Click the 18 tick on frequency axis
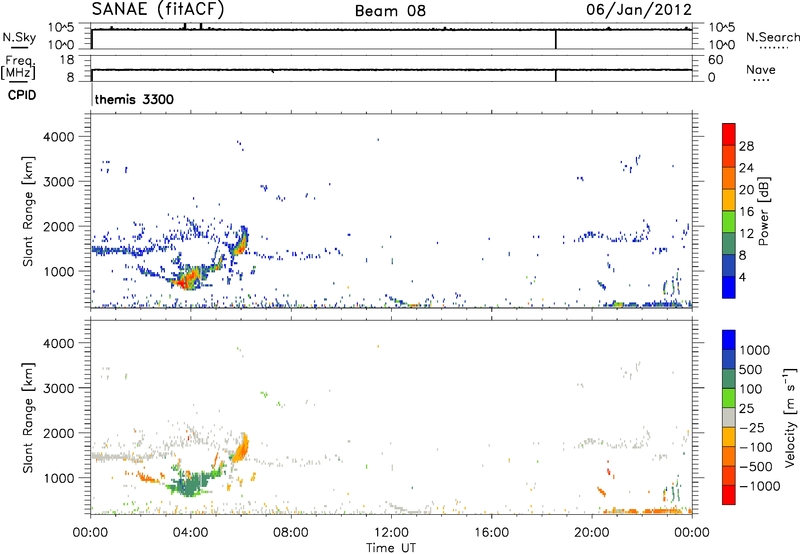 pos(67,60)
